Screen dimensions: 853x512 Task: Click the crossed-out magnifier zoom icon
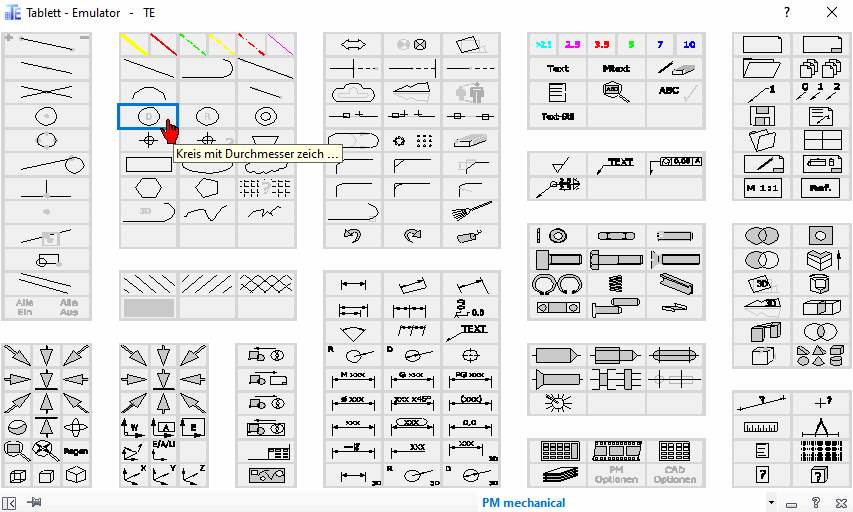point(46,451)
